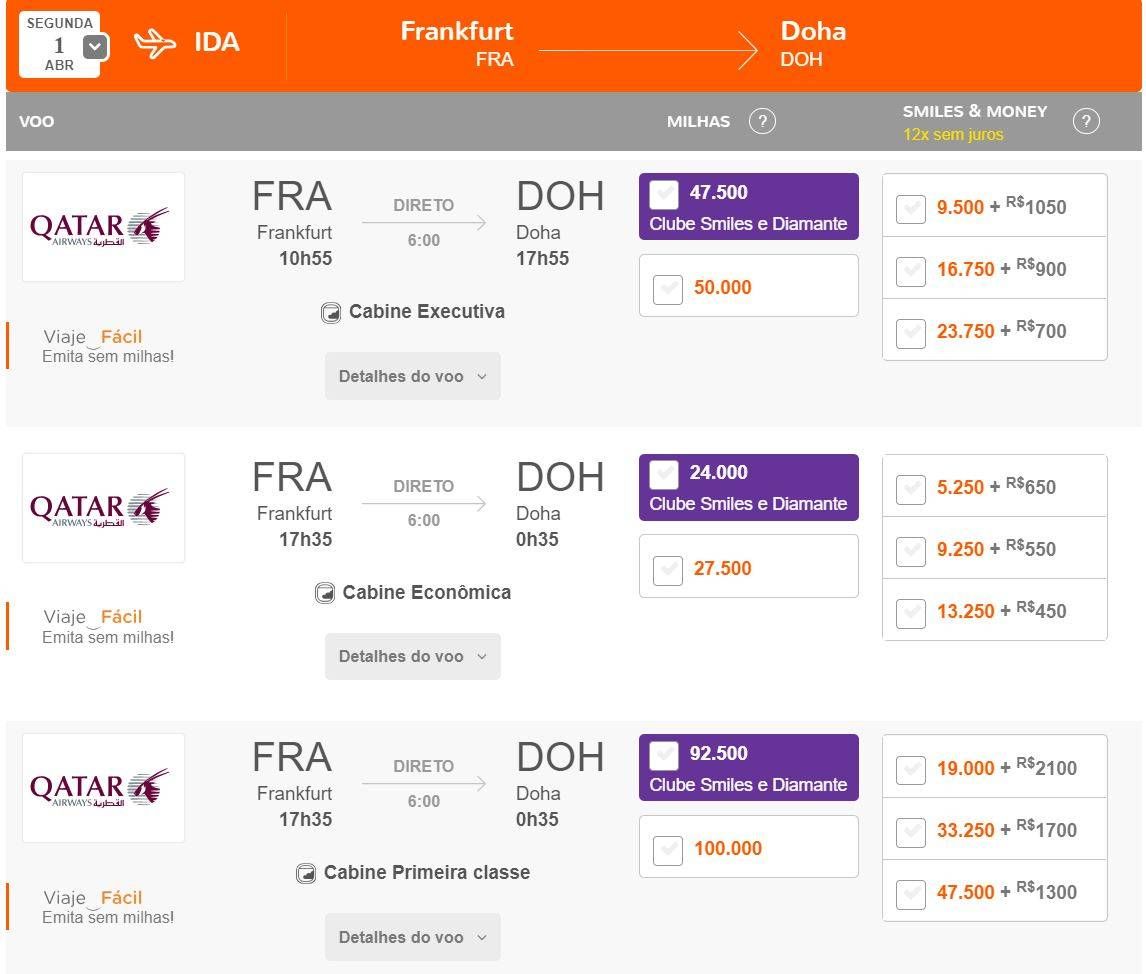Select the 50.000 miles fare checkbox
This screenshot has height=974, width=1146.
click(x=667, y=289)
